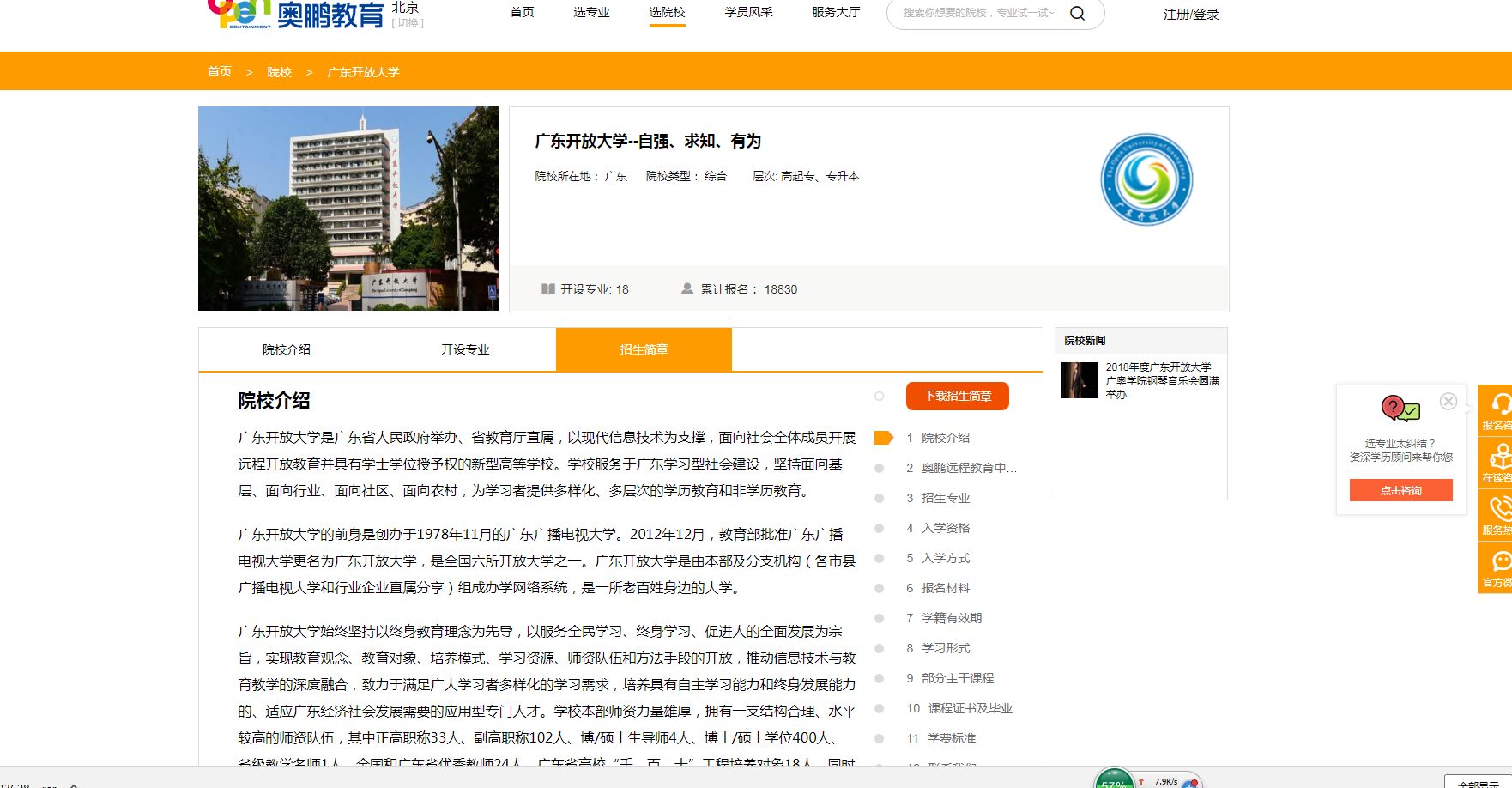Jump to 招生专业 in side outline
Viewport: 1512px width, 788px height.
(x=946, y=498)
